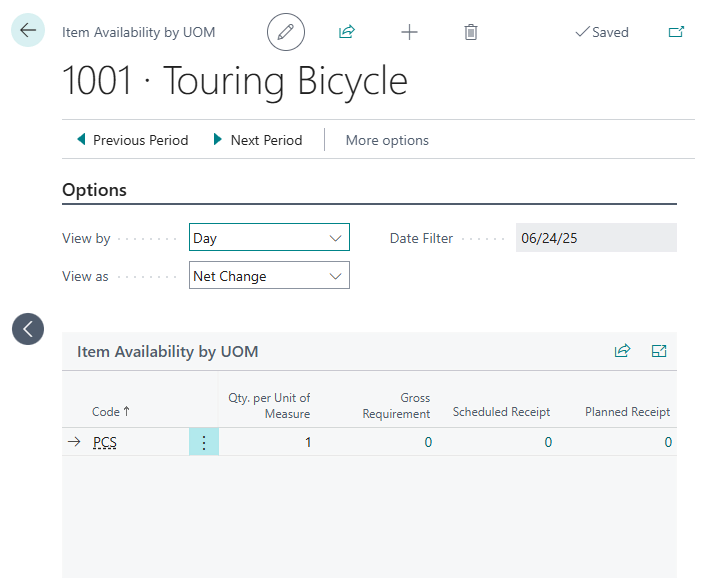Click the pencil edit icon

286,32
